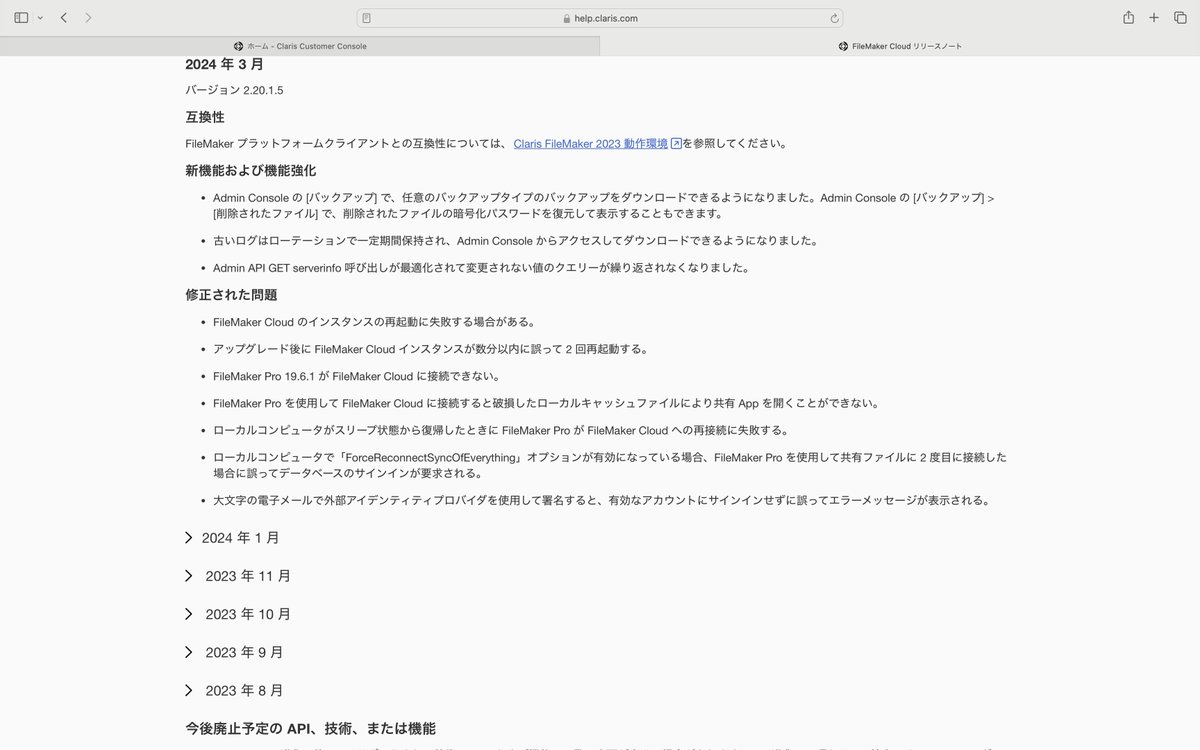Click the back navigation arrow

[x=64, y=17]
